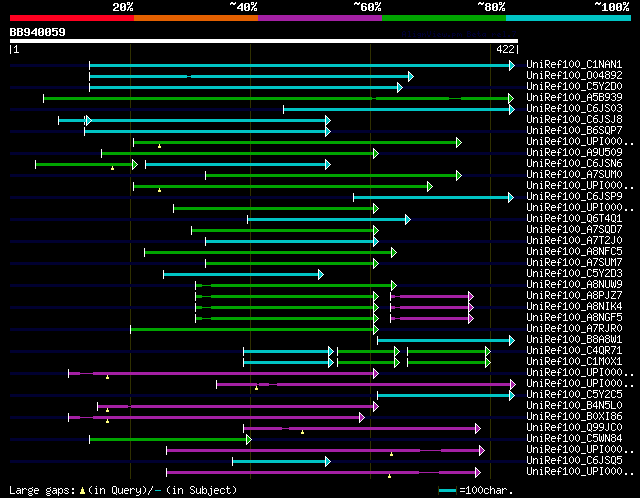The width and height of the screenshot is (640, 498).
Task: Select the UniRef100_C5Y2C5 label
Action: click(574, 395)
